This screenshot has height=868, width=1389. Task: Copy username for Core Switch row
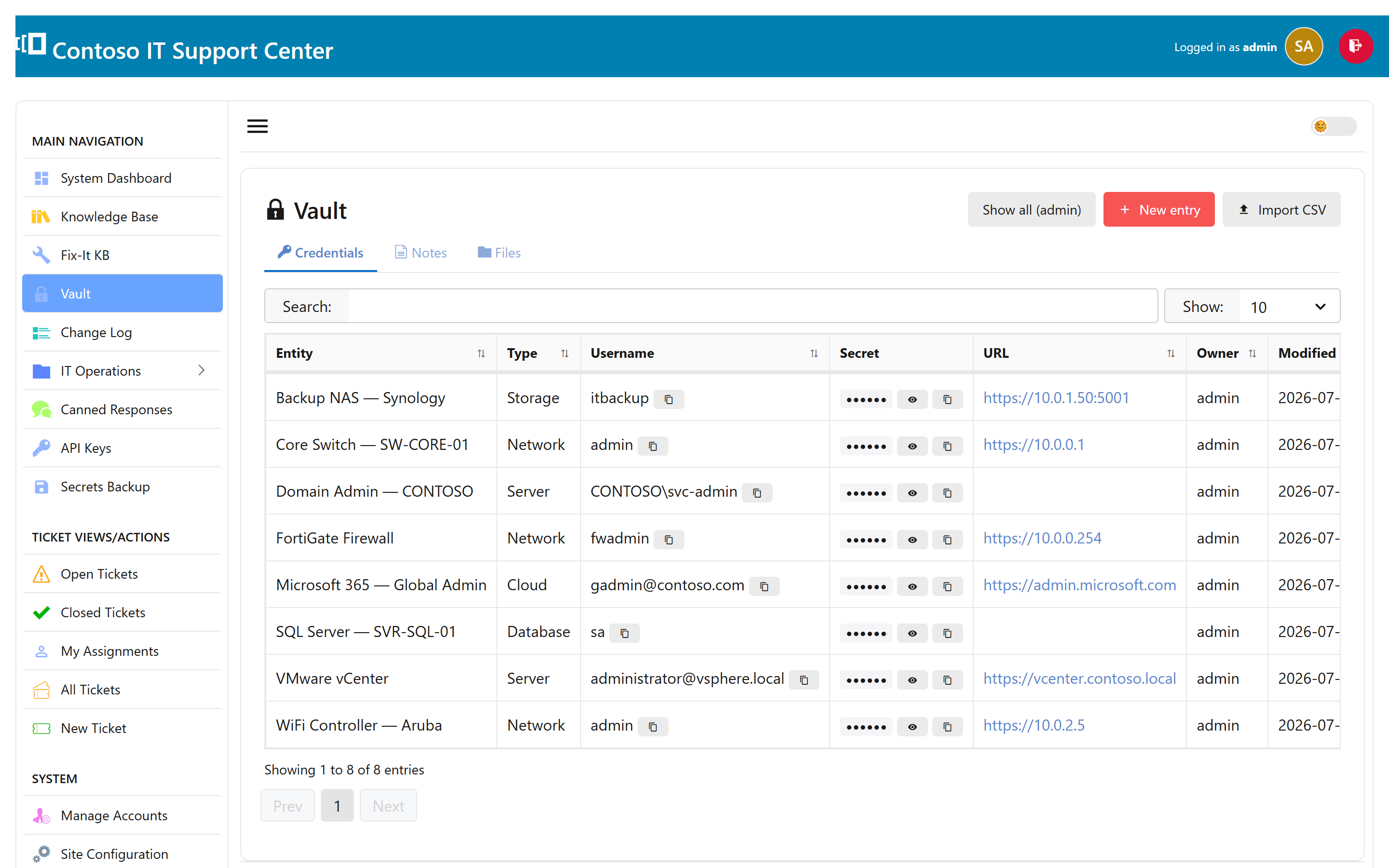pyautogui.click(x=653, y=446)
